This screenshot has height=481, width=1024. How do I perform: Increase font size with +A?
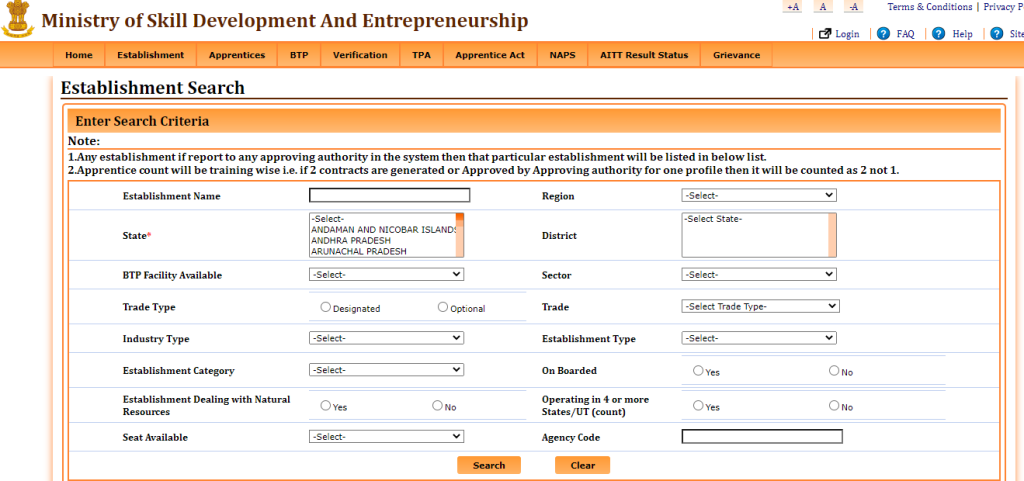click(x=792, y=7)
